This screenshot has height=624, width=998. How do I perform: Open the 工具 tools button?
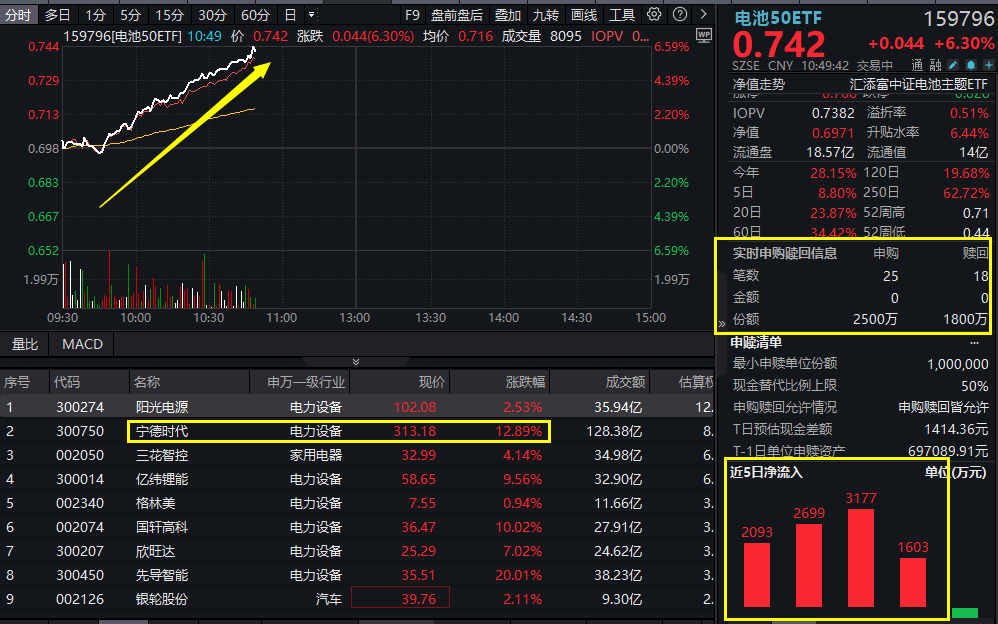[623, 14]
